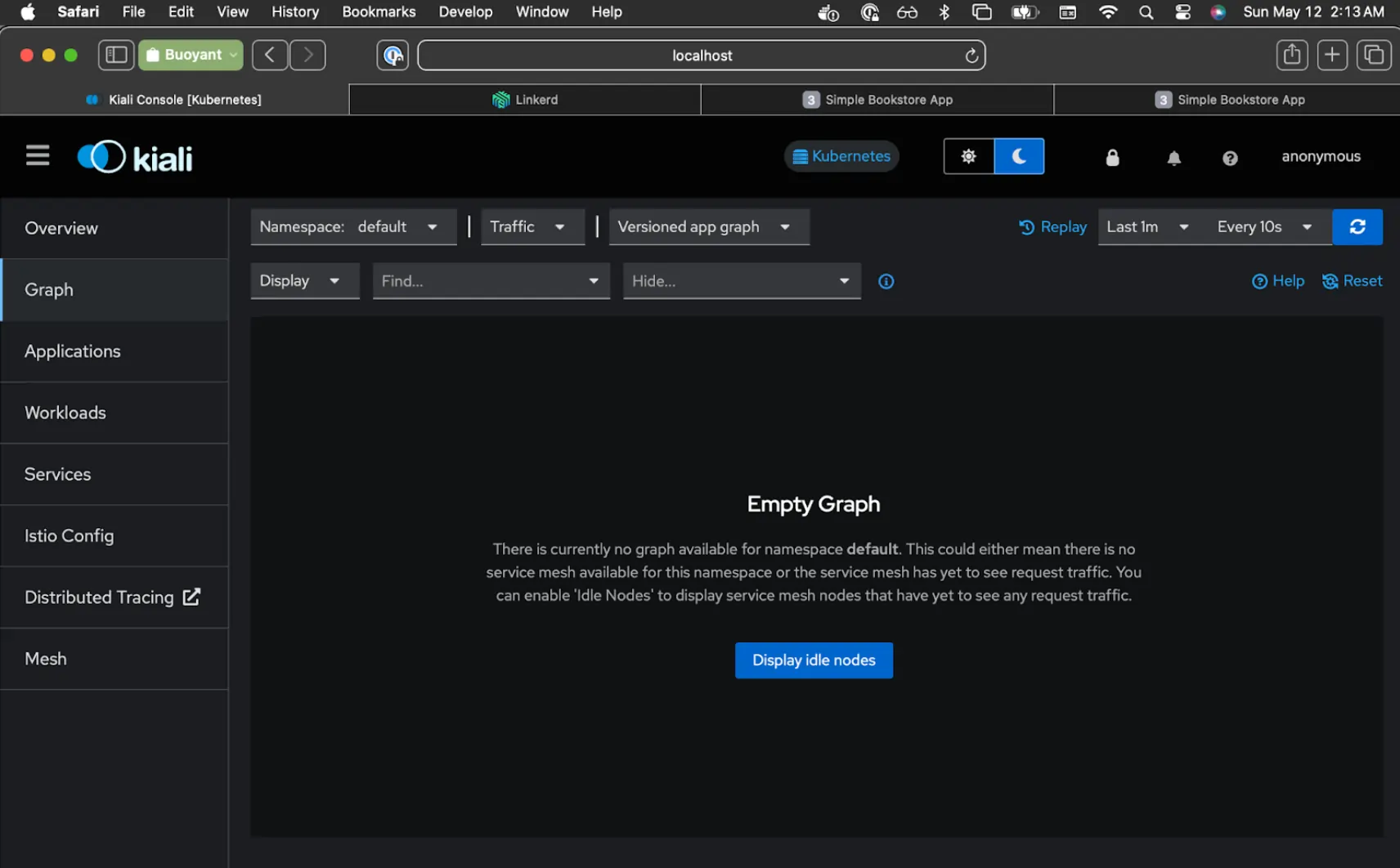Click the Kubernetes cluster badge
Image resolution: width=1400 pixels, height=868 pixels.
[x=841, y=156]
